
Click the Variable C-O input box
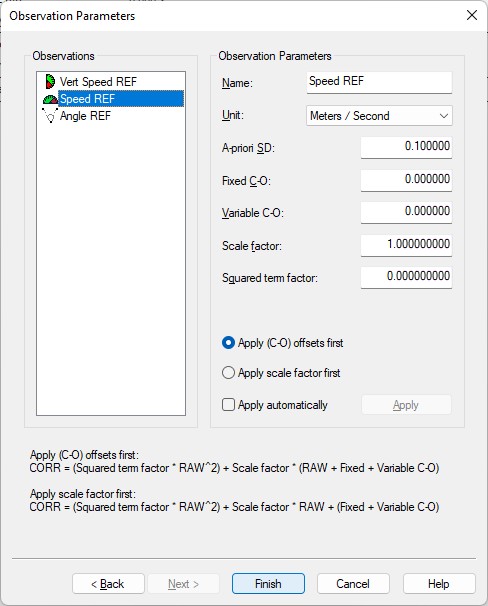[406, 212]
